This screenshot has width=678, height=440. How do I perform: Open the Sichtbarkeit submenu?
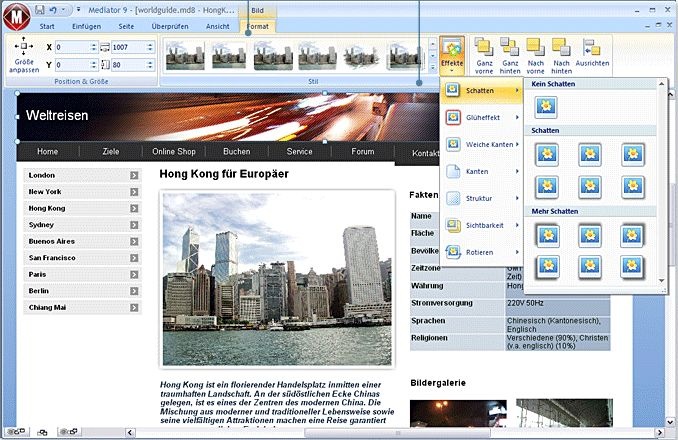tap(482, 225)
